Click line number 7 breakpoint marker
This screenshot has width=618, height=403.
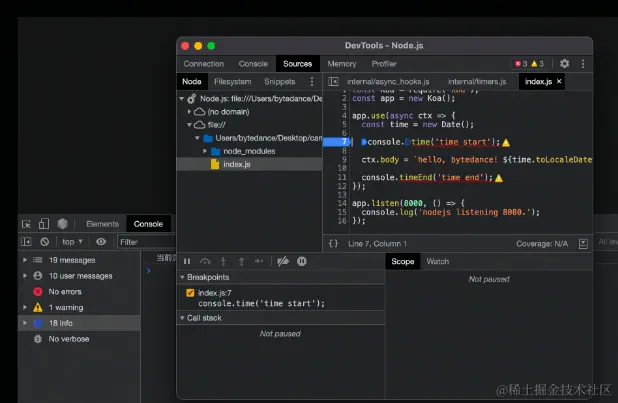[336, 142]
